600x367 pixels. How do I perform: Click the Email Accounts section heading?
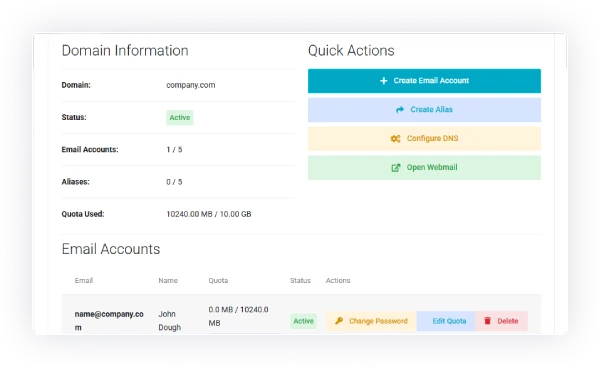tap(111, 249)
